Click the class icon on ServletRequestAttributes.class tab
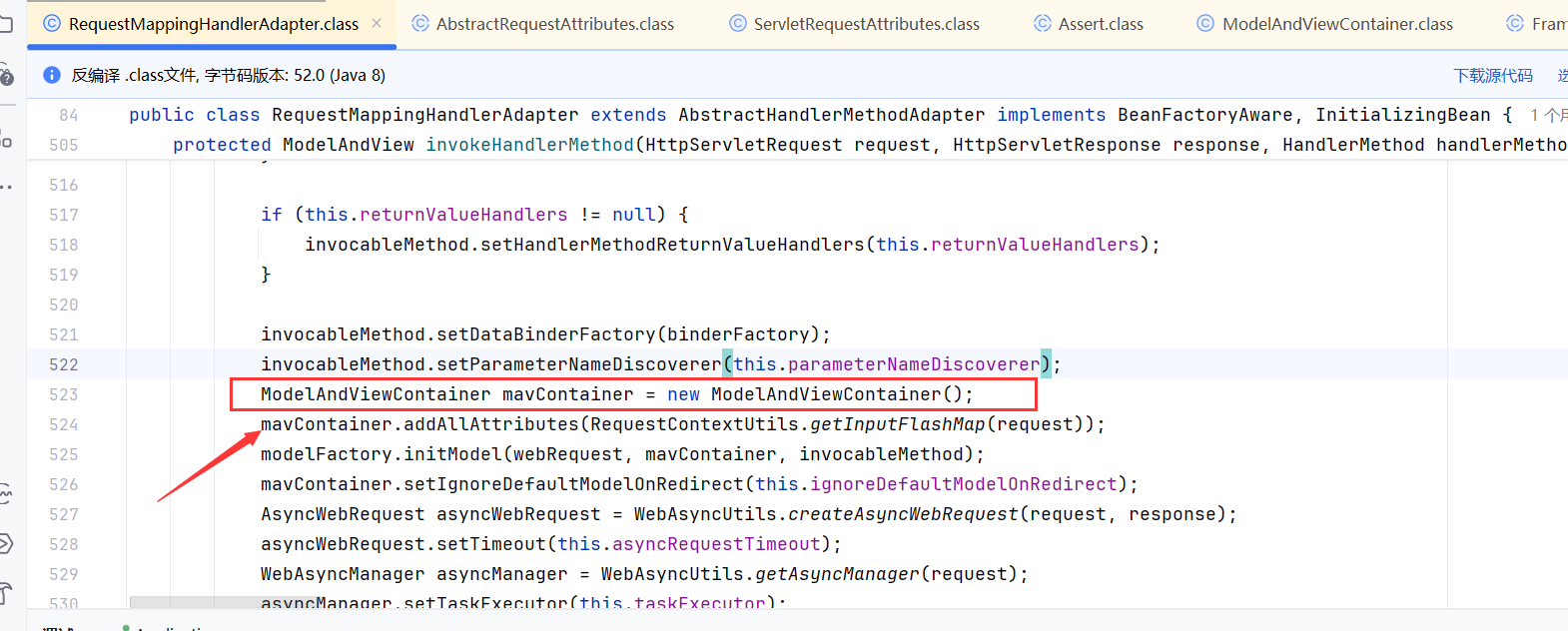 [x=738, y=24]
